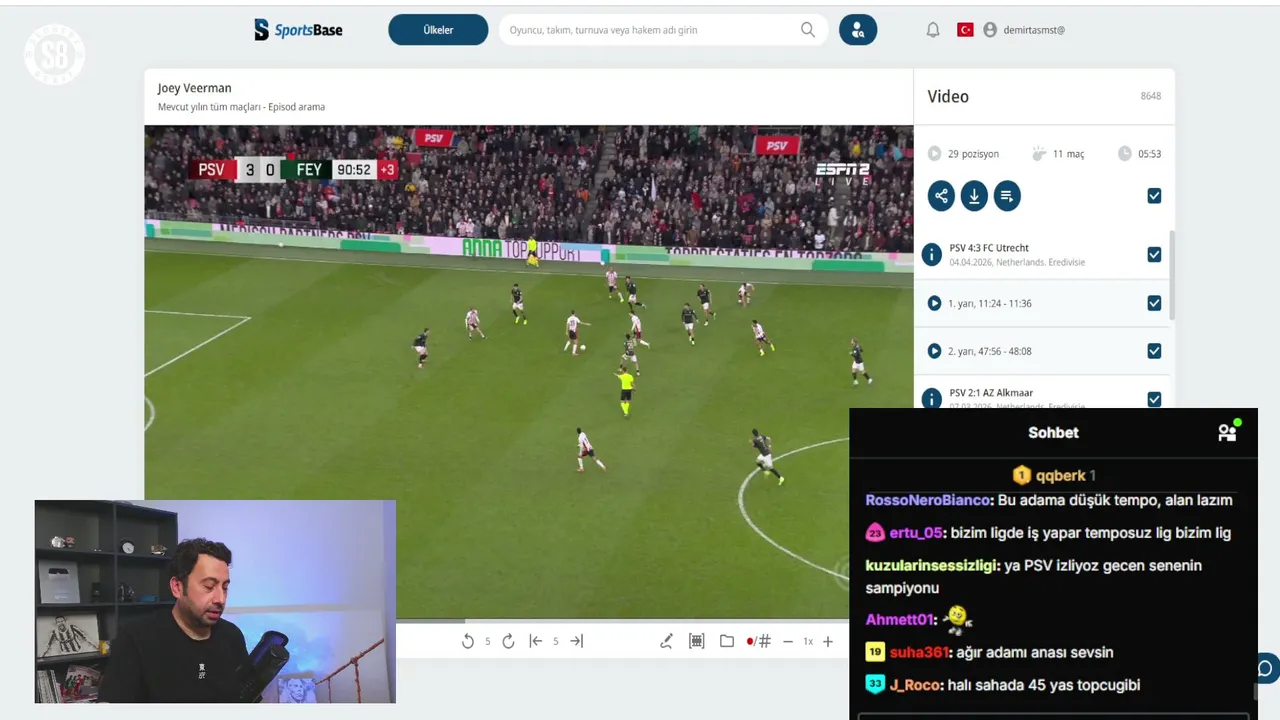Click the video progress bar
1280x720 pixels.
click(x=622, y=621)
